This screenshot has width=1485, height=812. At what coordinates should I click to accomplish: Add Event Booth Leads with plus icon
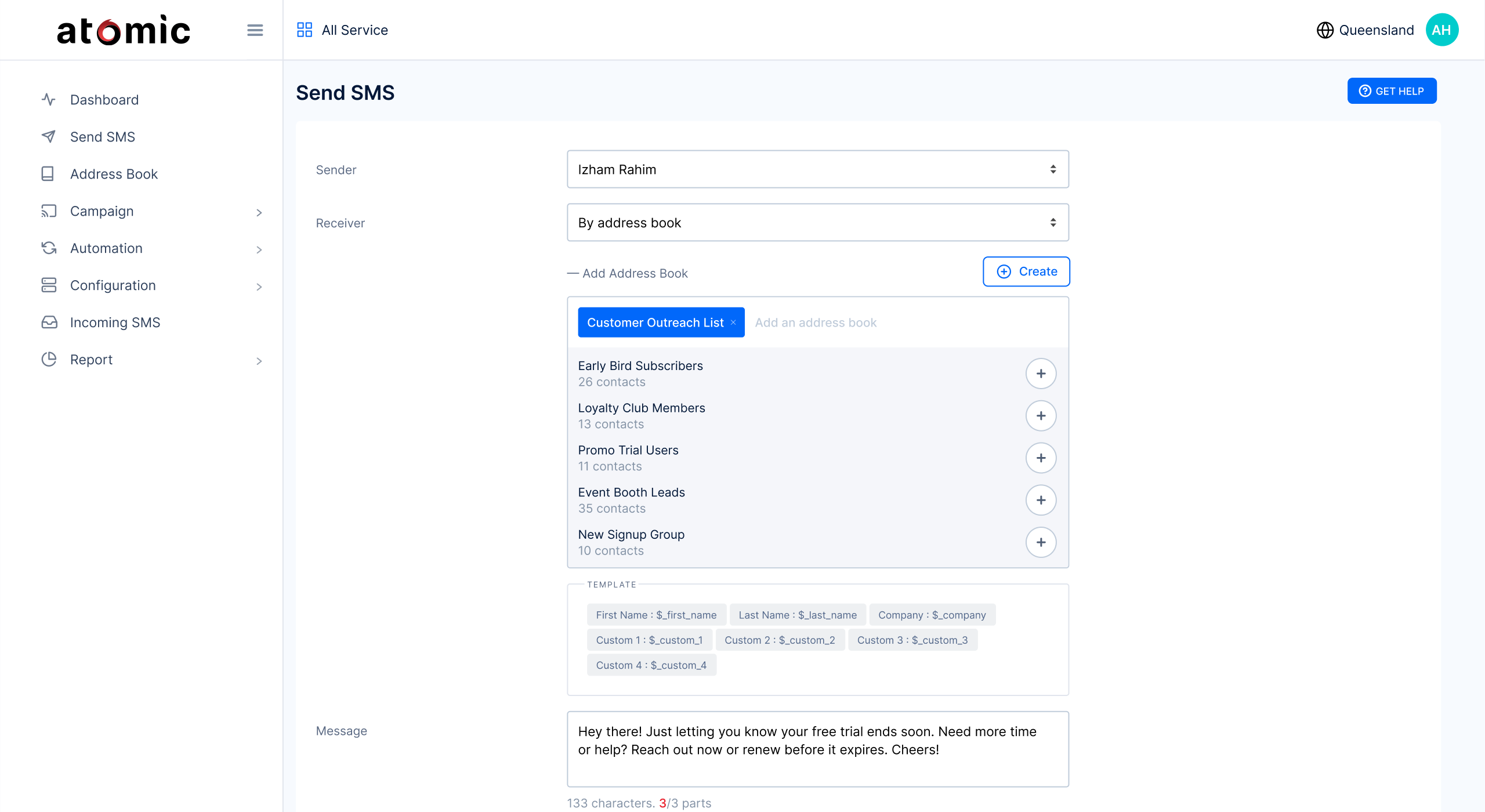1041,500
